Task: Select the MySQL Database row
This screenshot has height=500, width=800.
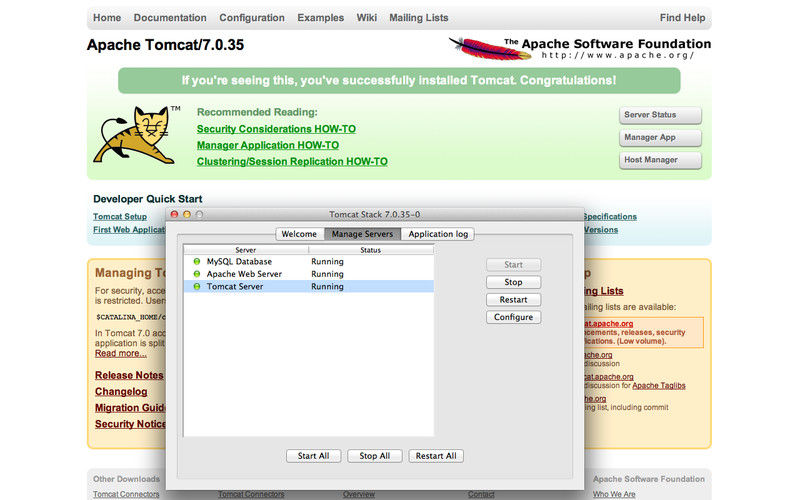Action: point(309,261)
